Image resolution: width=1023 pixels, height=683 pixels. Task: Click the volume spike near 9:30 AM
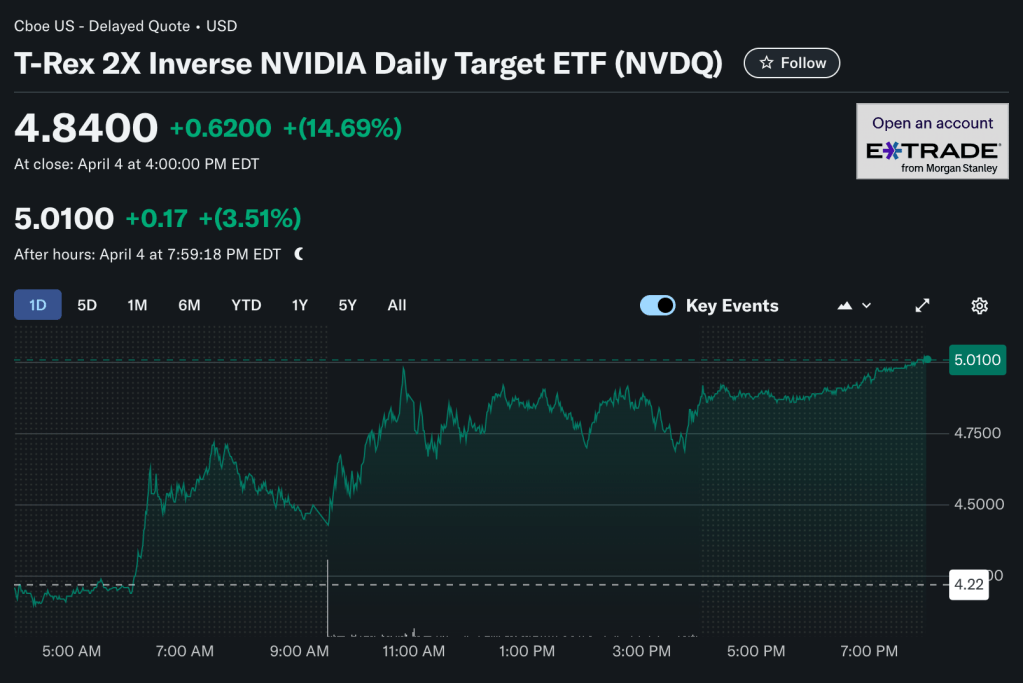(328, 600)
